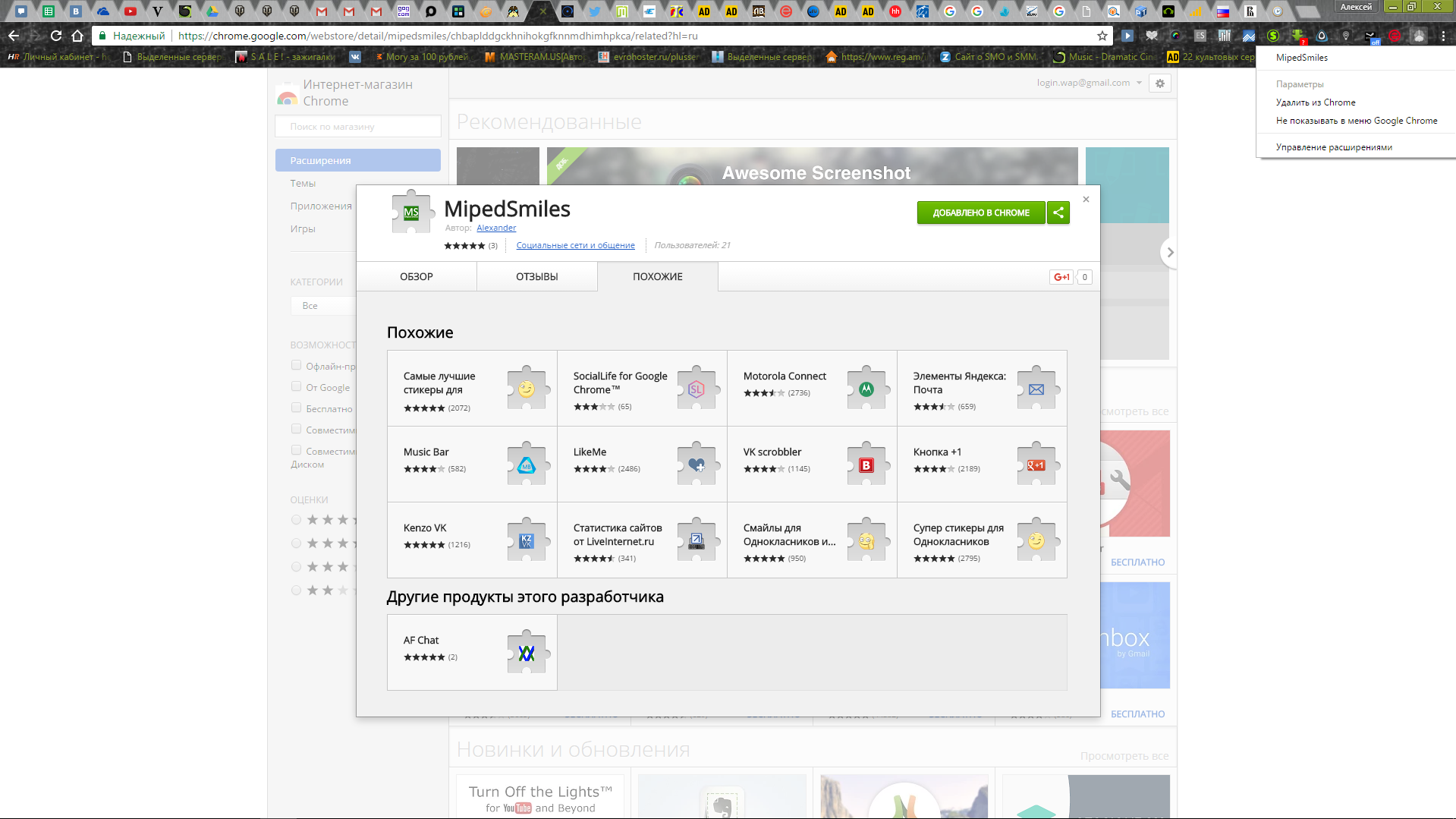Open the author link Alexander
The height and width of the screenshot is (819, 1456).
click(496, 228)
